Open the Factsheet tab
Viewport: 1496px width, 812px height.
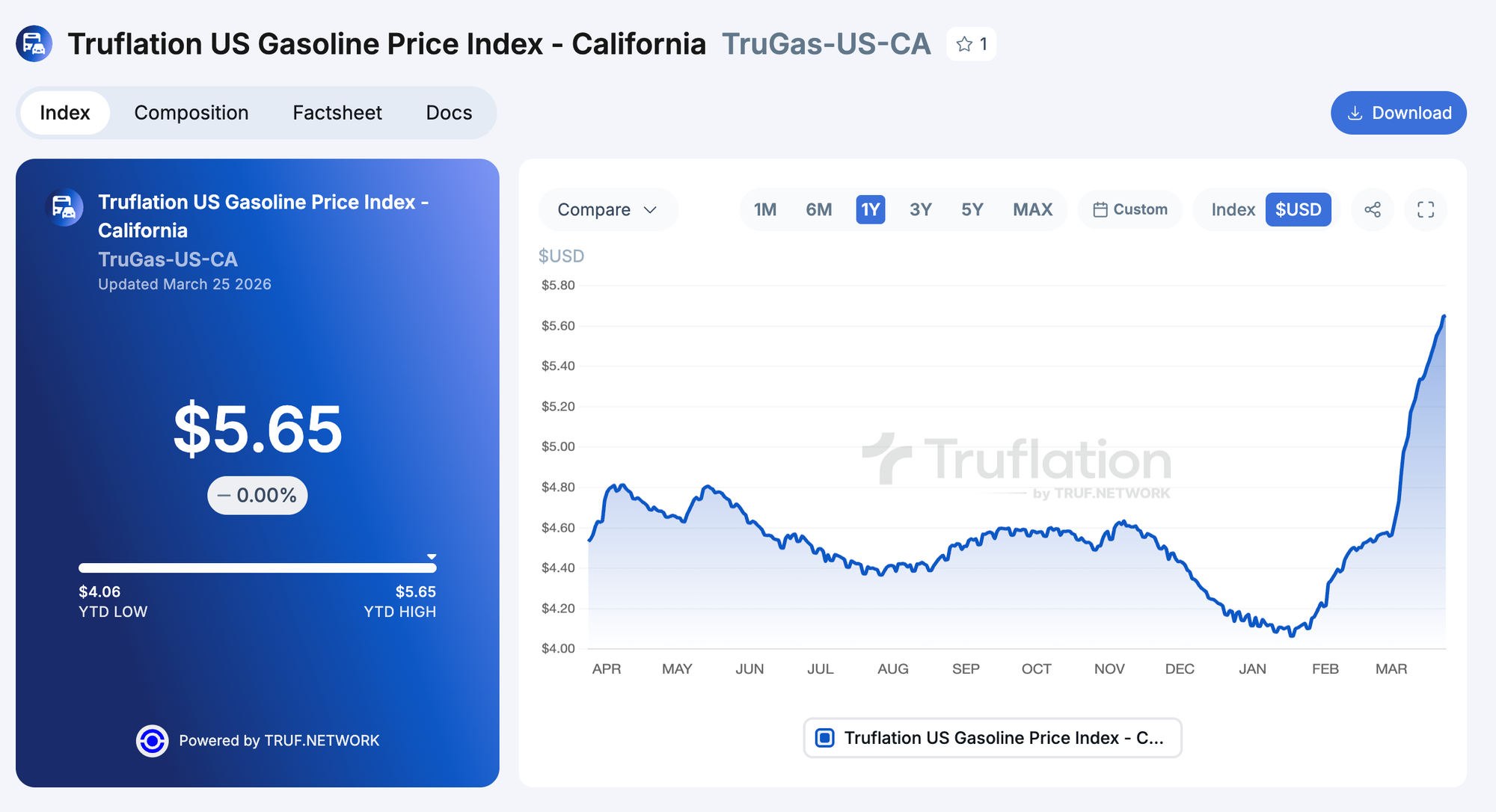click(x=337, y=113)
